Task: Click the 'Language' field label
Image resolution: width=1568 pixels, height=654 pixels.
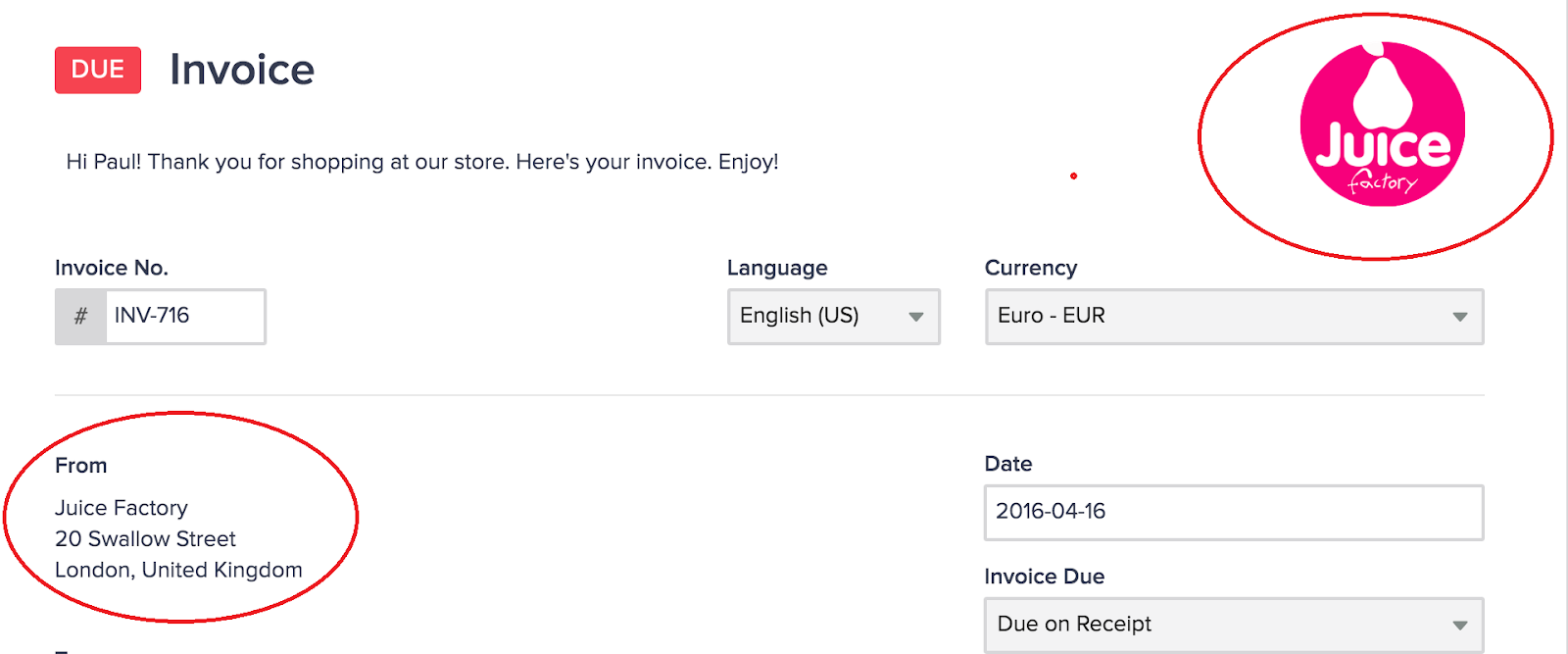Action: (777, 268)
